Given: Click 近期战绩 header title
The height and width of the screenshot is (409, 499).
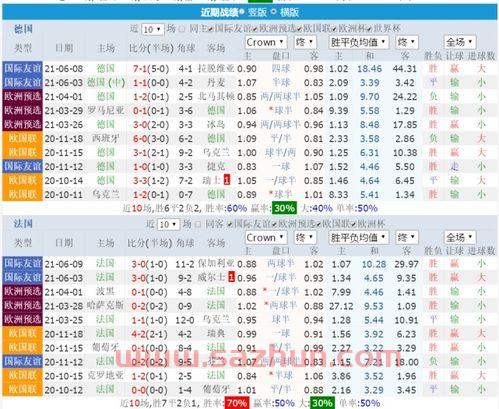Looking at the screenshot, I should (x=219, y=12).
